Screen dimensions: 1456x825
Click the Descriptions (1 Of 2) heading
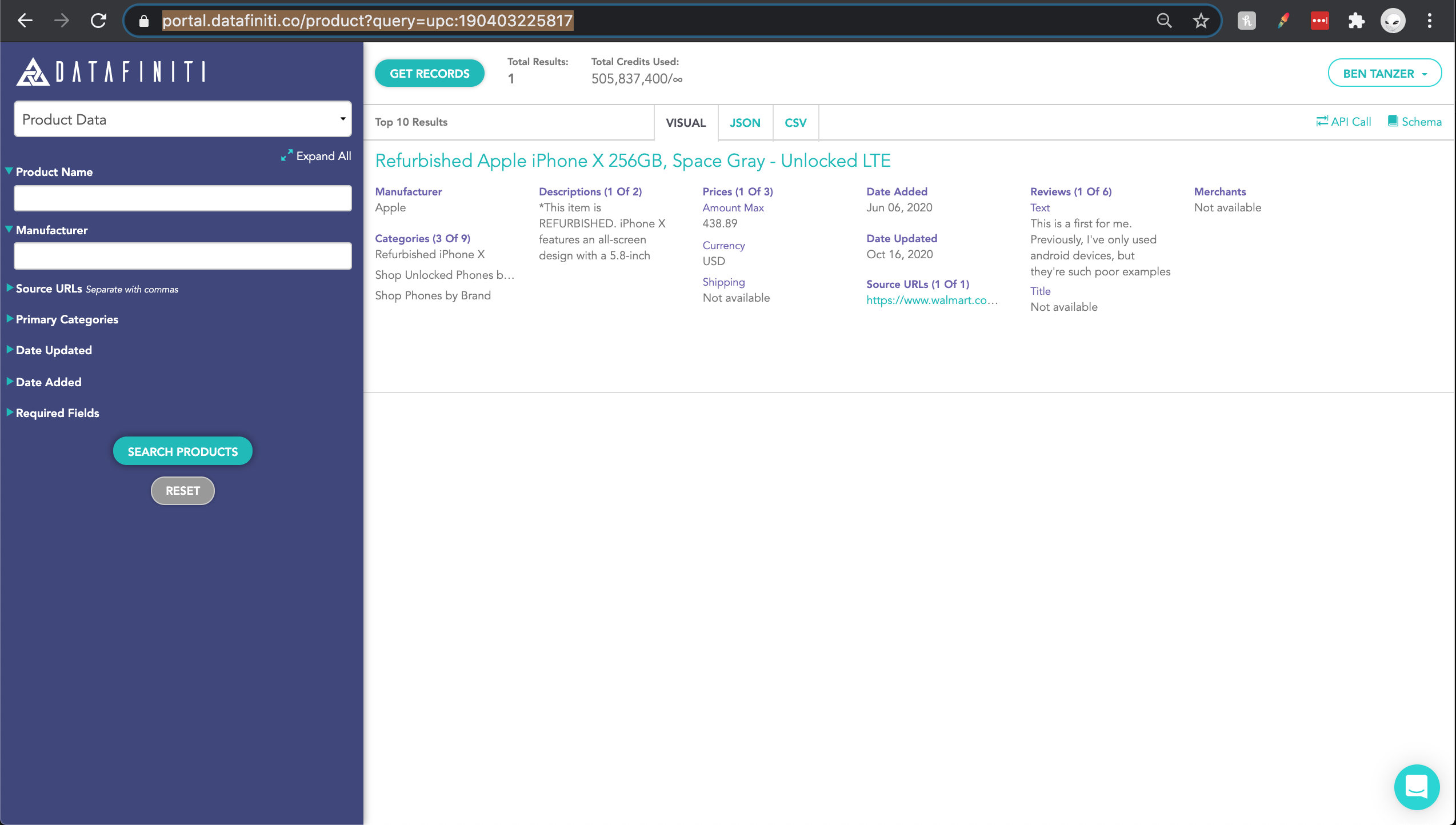coord(590,192)
